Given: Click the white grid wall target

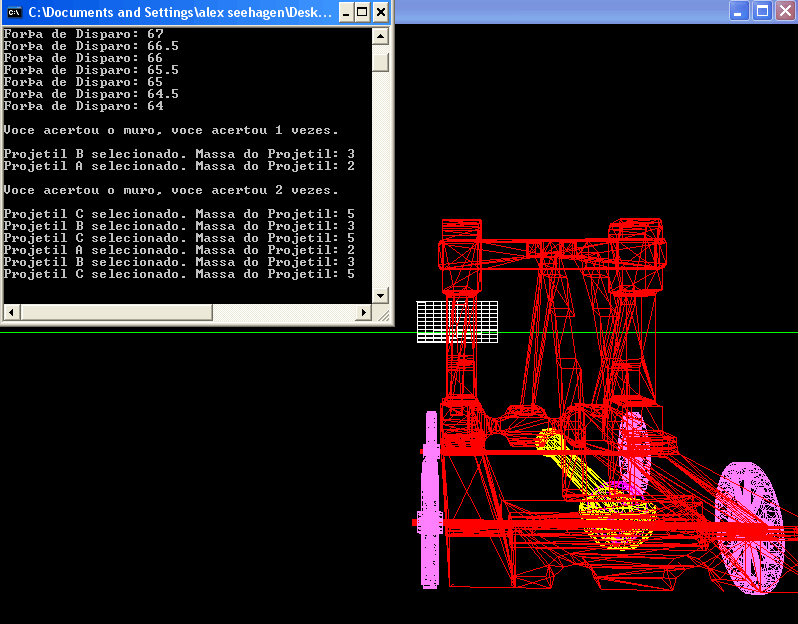Looking at the screenshot, I should click(x=457, y=322).
